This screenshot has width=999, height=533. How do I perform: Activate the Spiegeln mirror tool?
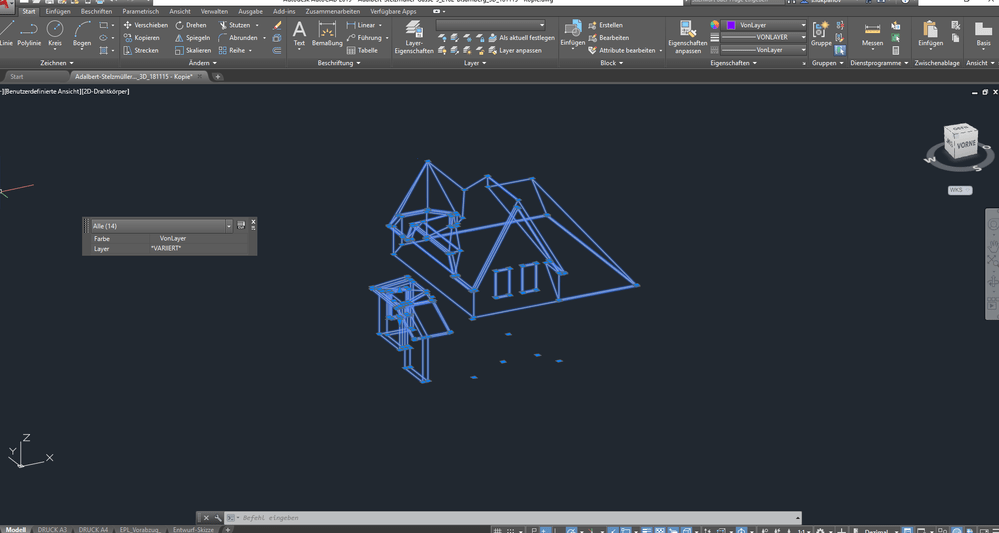192,38
